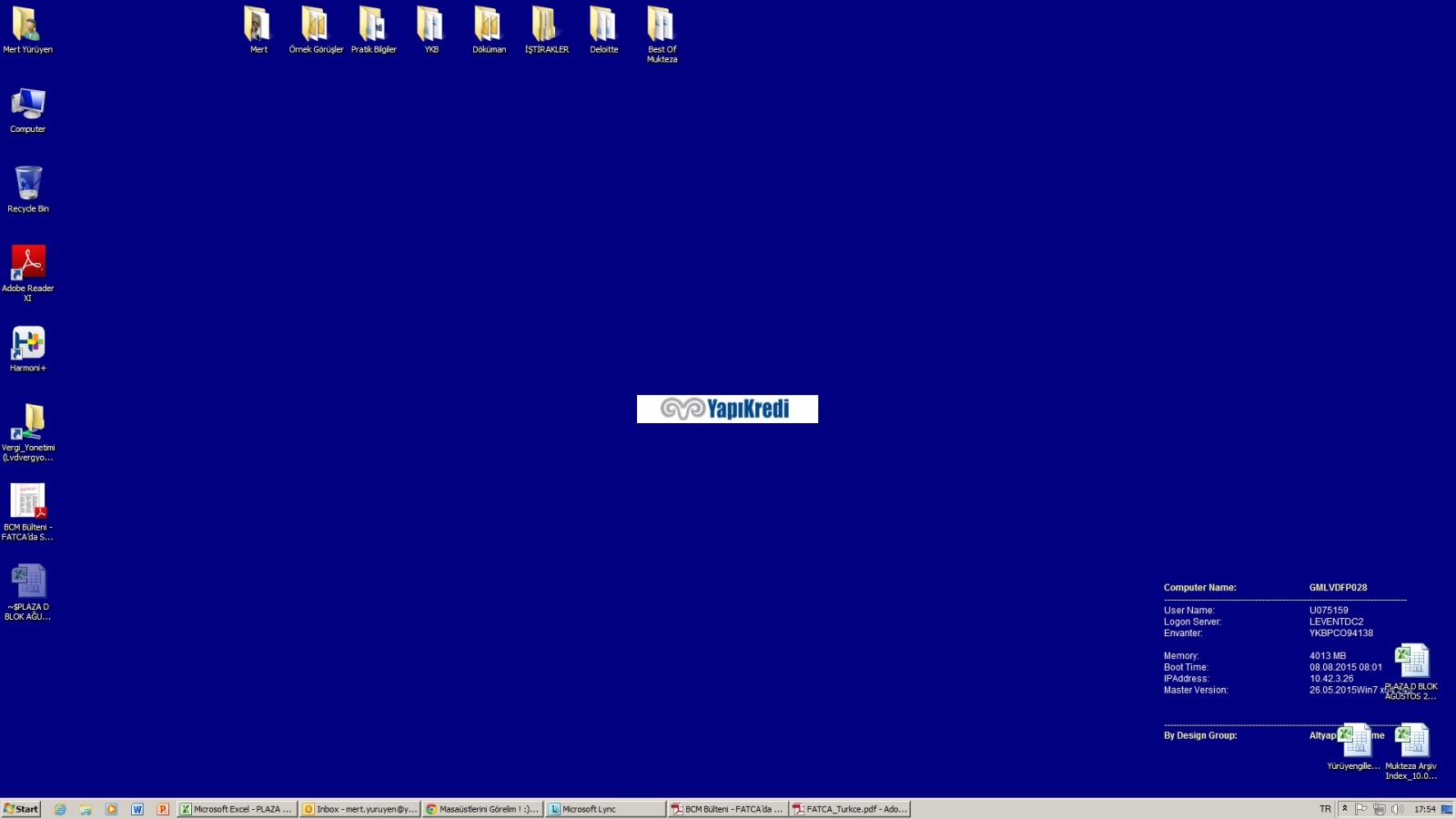Select the Recycle Bin icon
Screen dimensions: 1456x819
27,189
